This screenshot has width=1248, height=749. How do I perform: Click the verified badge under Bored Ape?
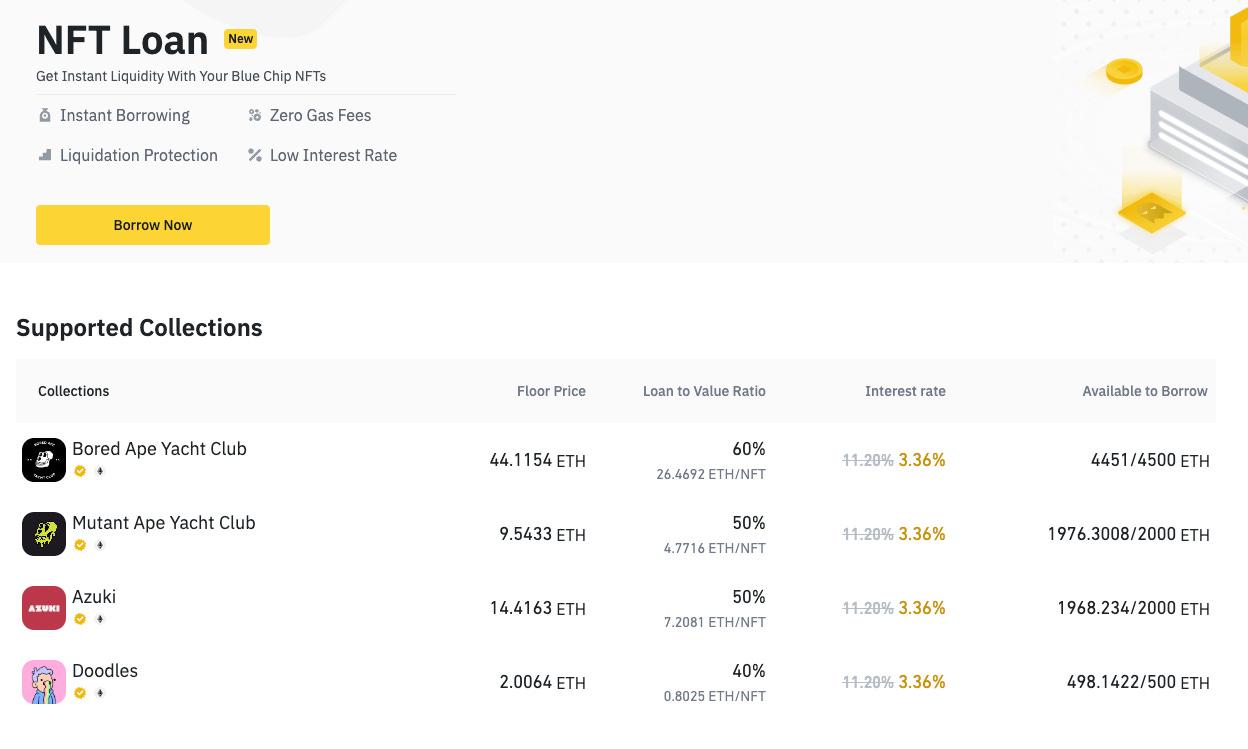[x=80, y=471]
